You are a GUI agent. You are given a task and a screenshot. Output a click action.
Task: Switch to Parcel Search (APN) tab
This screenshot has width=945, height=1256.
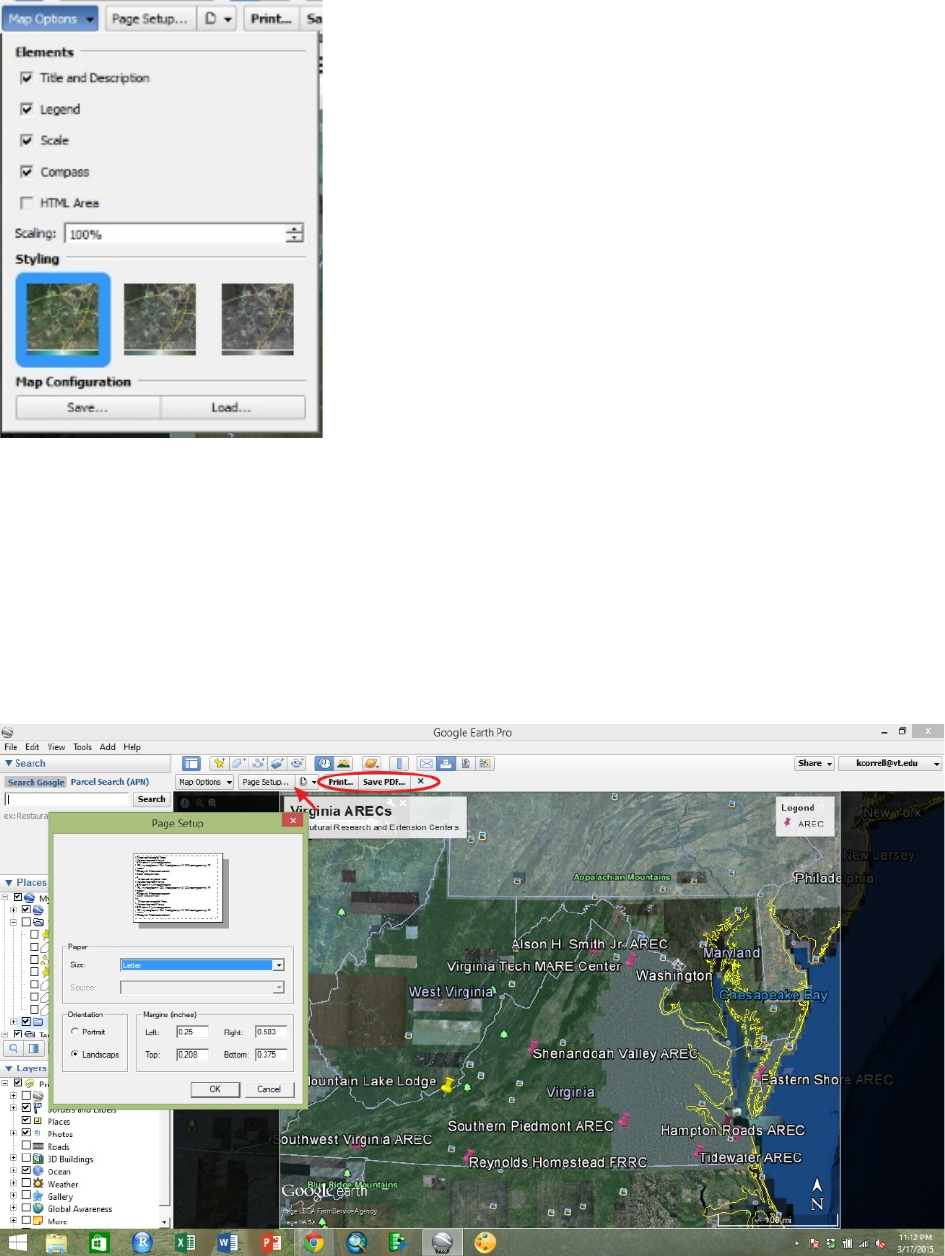[109, 781]
